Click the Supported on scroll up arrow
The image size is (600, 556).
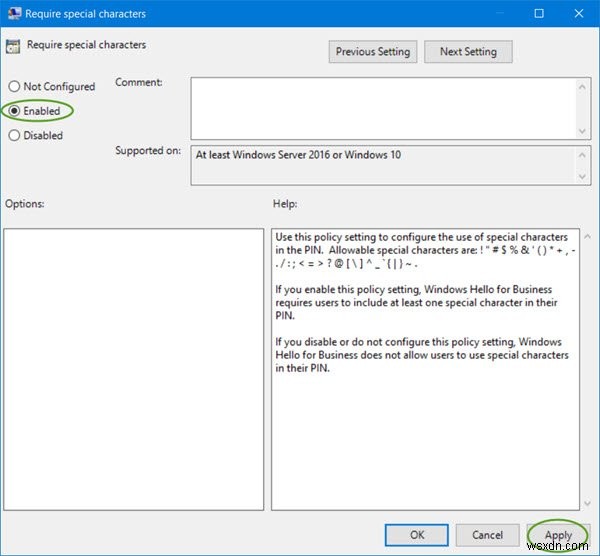coord(582,155)
